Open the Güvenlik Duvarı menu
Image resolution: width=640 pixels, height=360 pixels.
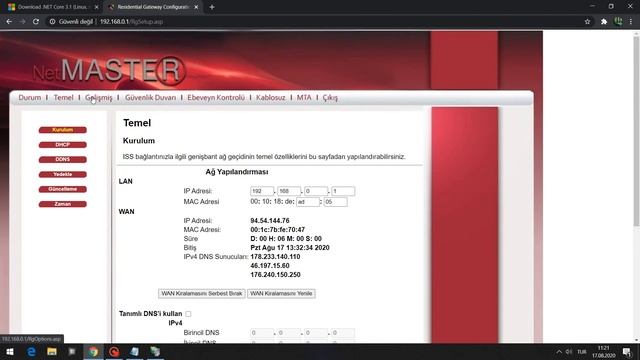point(151,98)
